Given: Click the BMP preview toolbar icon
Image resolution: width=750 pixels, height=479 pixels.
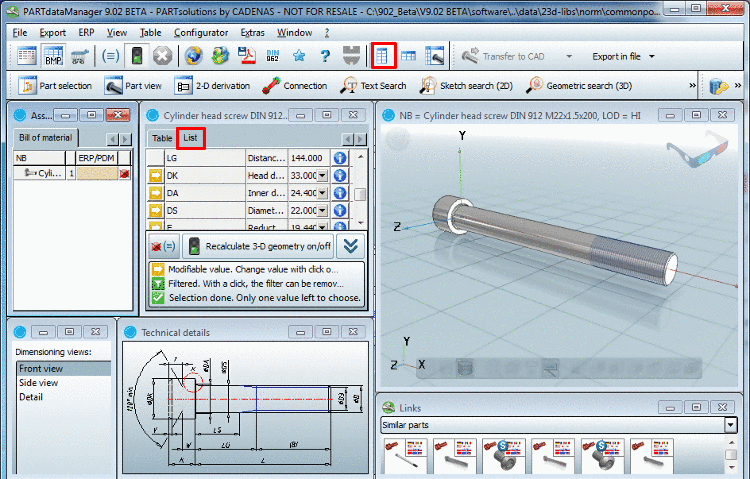Looking at the screenshot, I should point(53,56).
